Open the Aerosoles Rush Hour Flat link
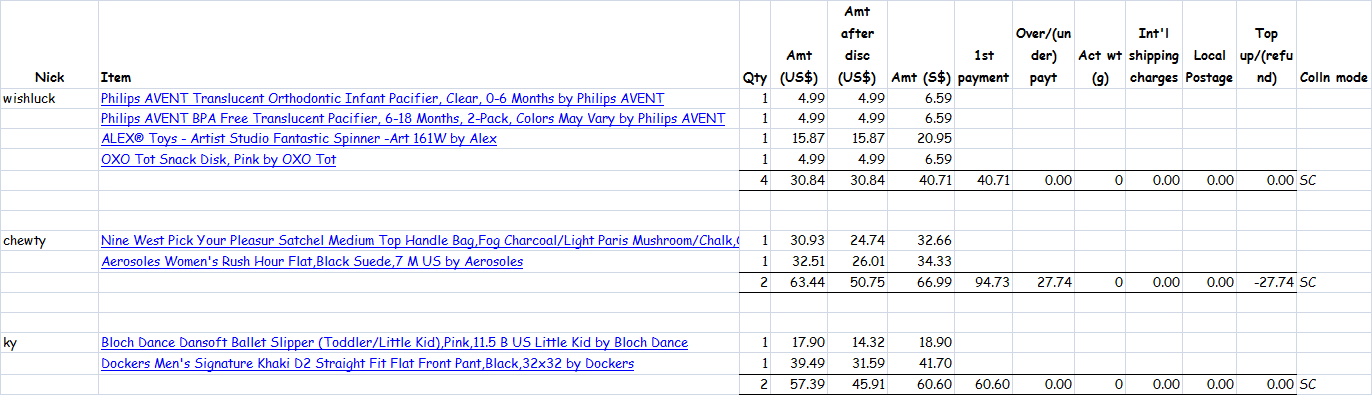This screenshot has height=395, width=1372. point(312,262)
